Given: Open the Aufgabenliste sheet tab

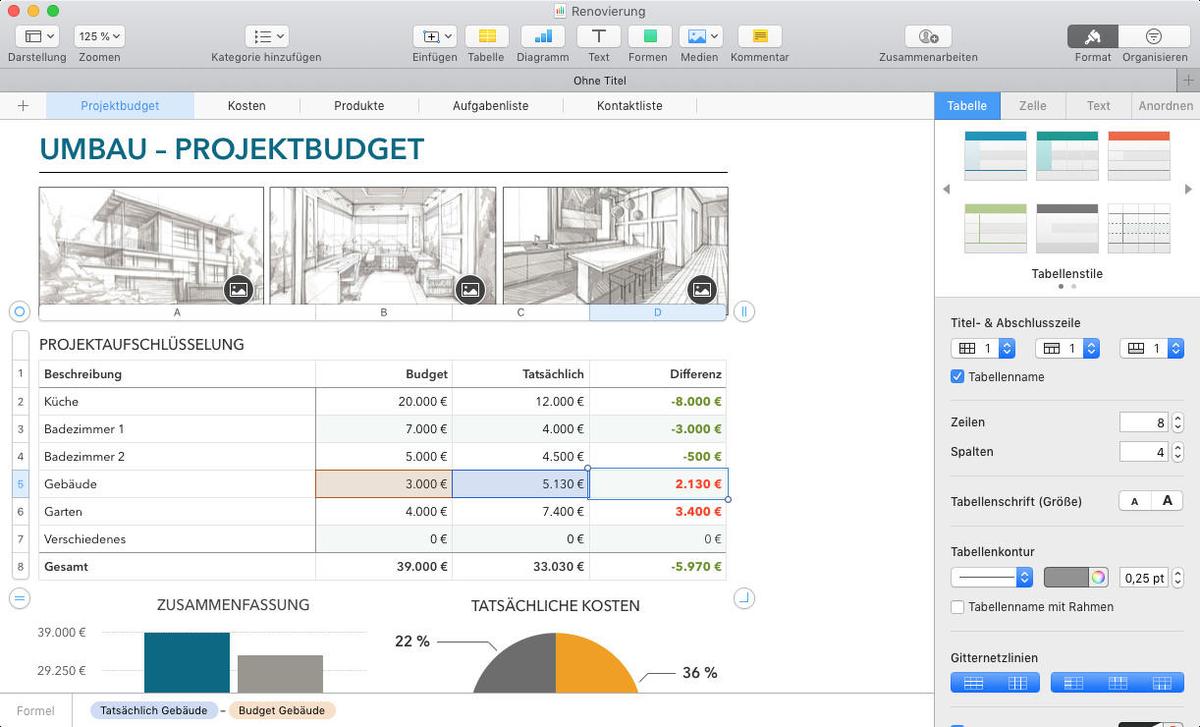Looking at the screenshot, I should [490, 105].
